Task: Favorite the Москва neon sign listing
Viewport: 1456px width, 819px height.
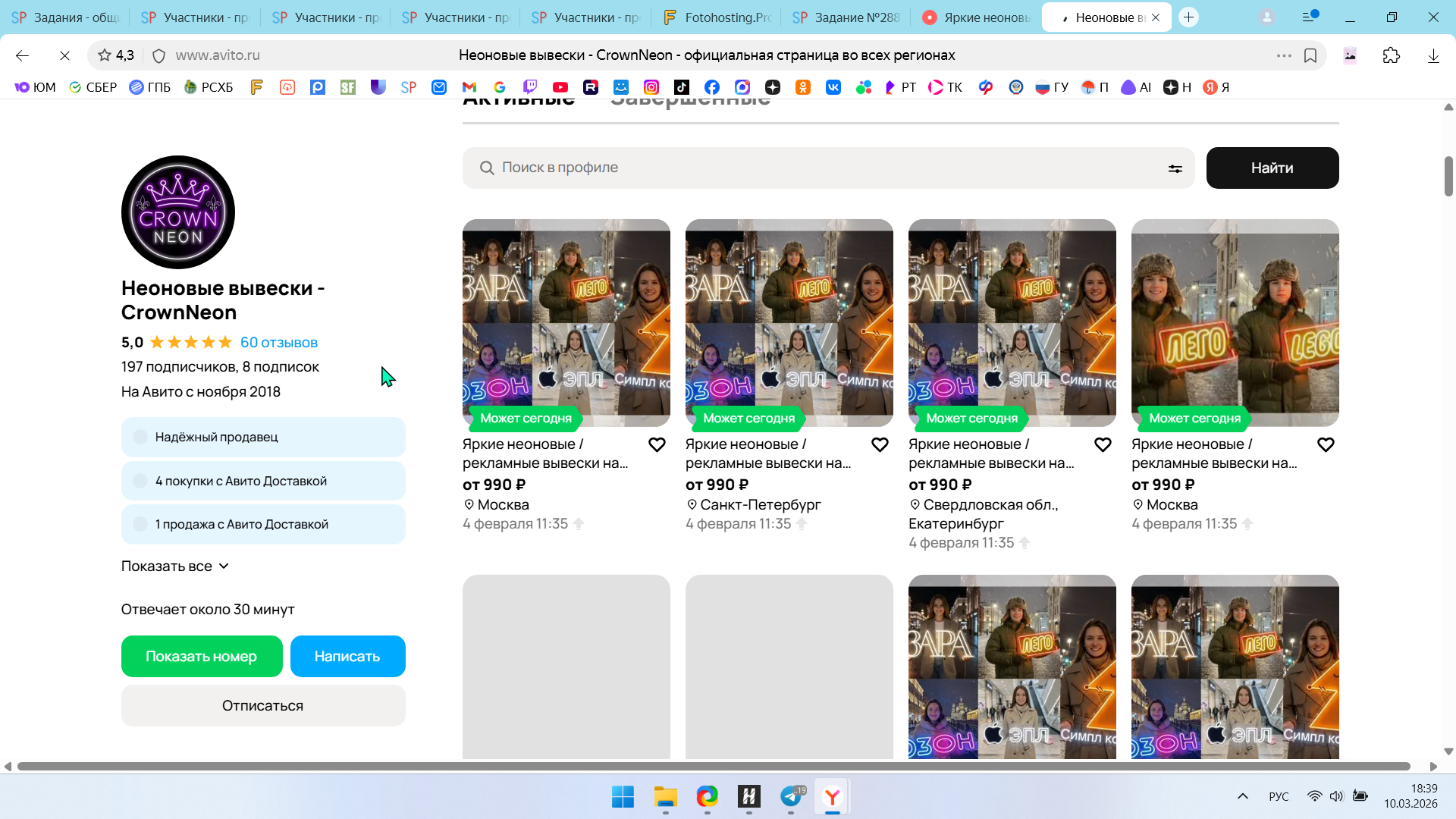Action: pyautogui.click(x=657, y=445)
